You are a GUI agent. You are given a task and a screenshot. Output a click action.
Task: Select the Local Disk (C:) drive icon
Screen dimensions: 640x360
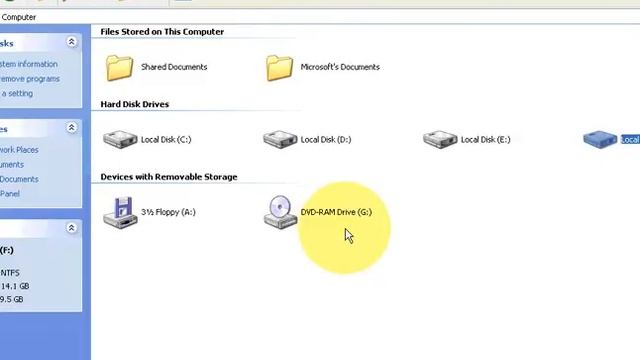120,139
